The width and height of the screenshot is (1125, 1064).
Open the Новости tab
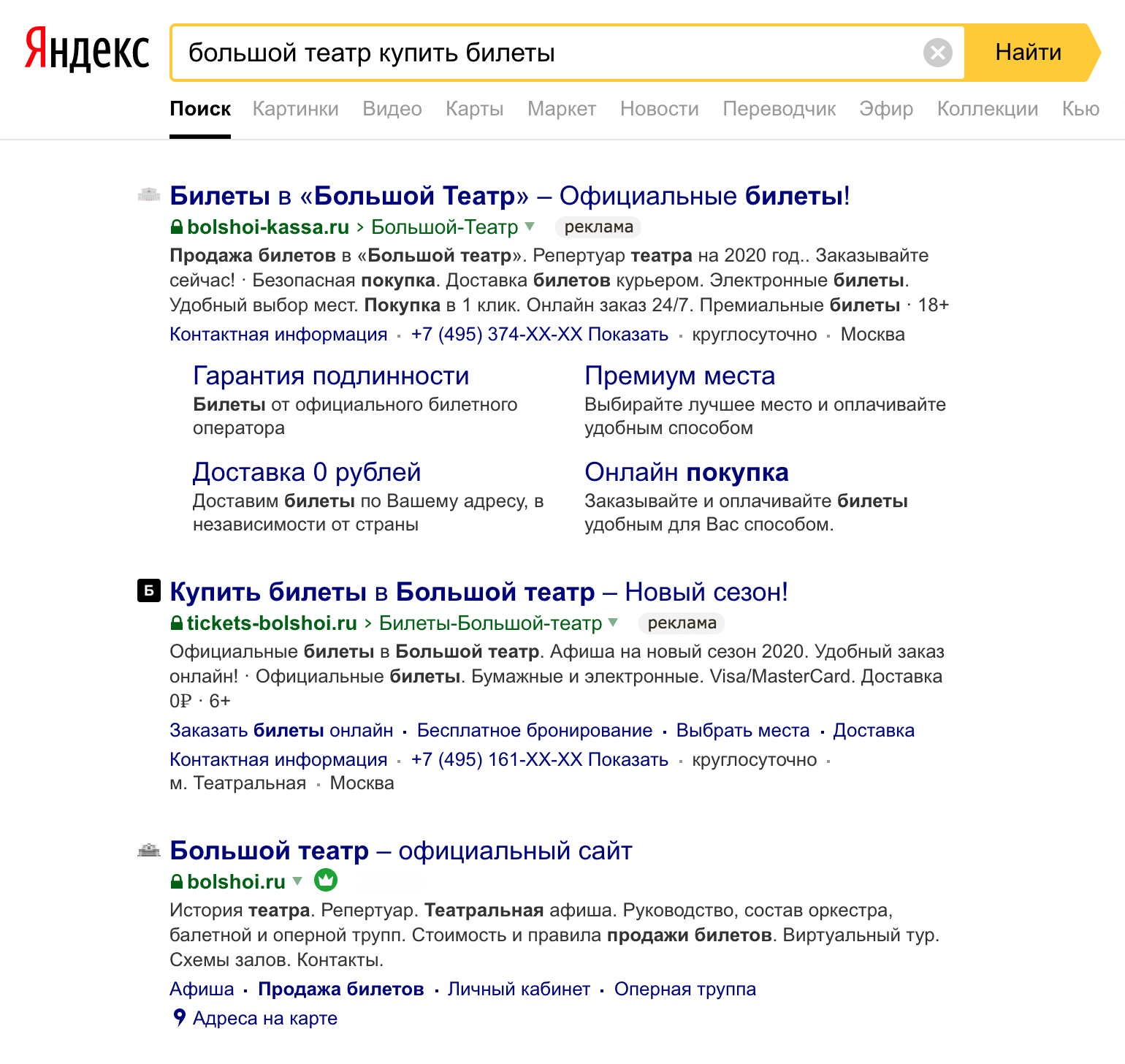(660, 109)
